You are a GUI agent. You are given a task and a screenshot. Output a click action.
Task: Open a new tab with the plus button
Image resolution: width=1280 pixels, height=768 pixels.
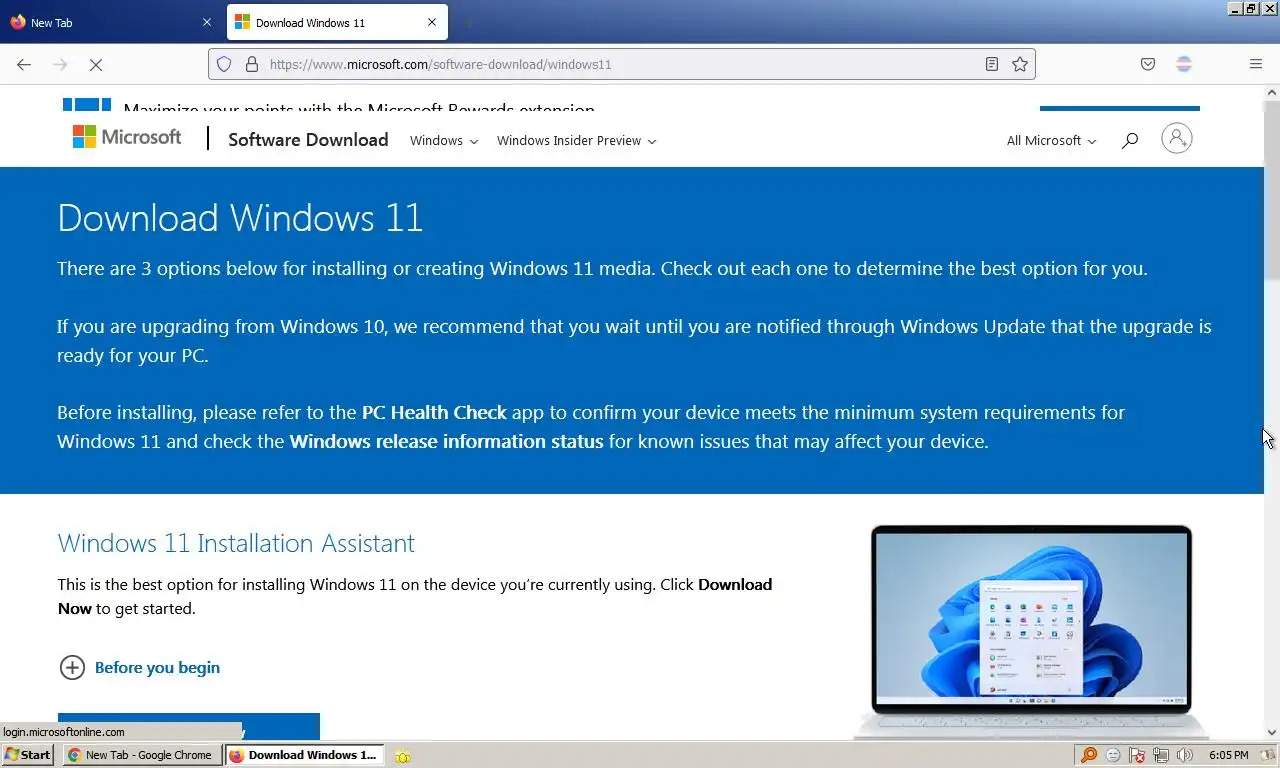(x=468, y=22)
